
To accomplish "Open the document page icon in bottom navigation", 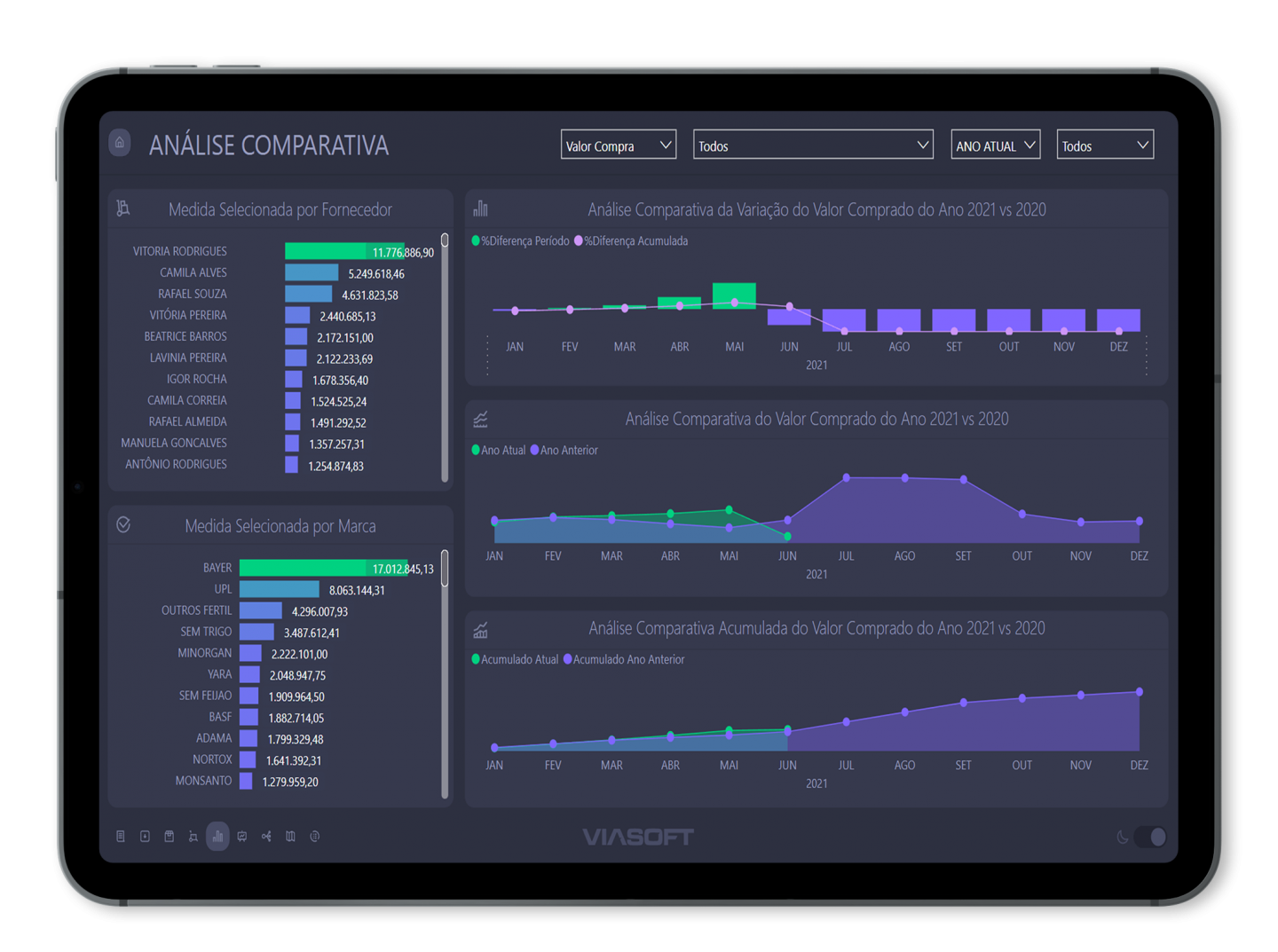I will click(x=121, y=836).
